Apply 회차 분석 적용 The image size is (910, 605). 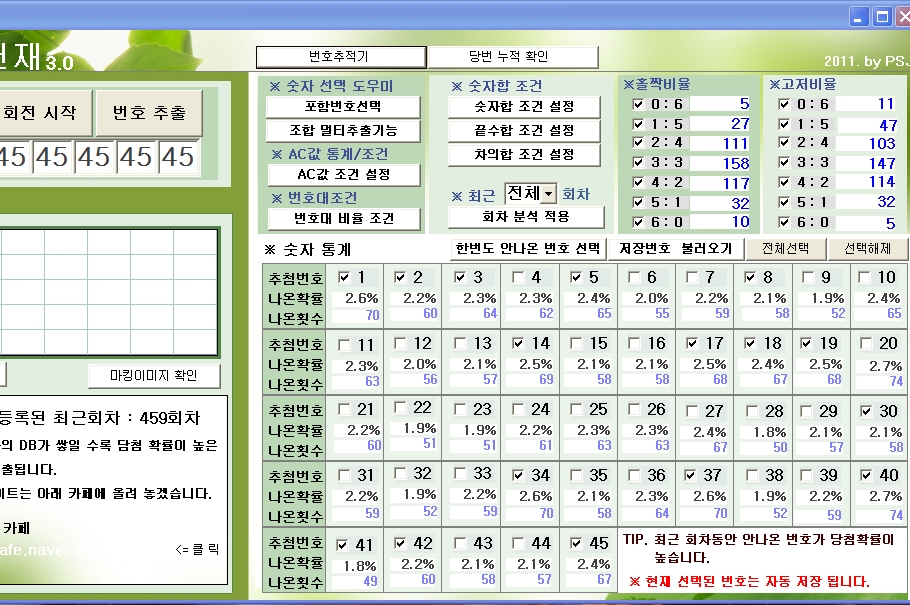[x=525, y=217]
